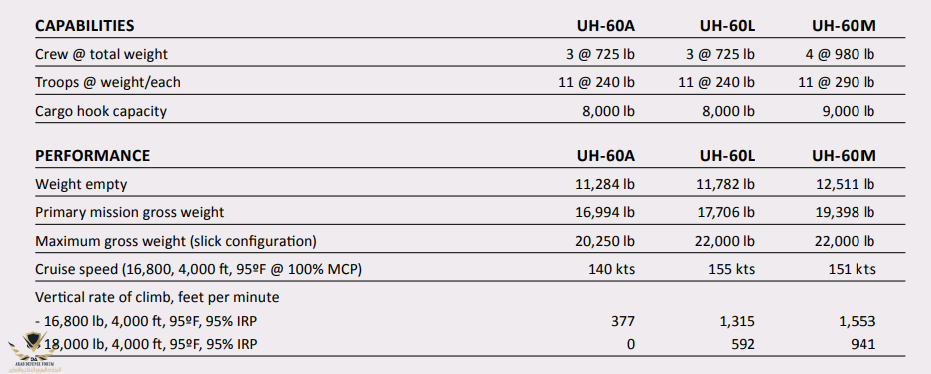This screenshot has width=931, height=374.
Task: Click the 155 kts cruise speed value
Action: [732, 270]
